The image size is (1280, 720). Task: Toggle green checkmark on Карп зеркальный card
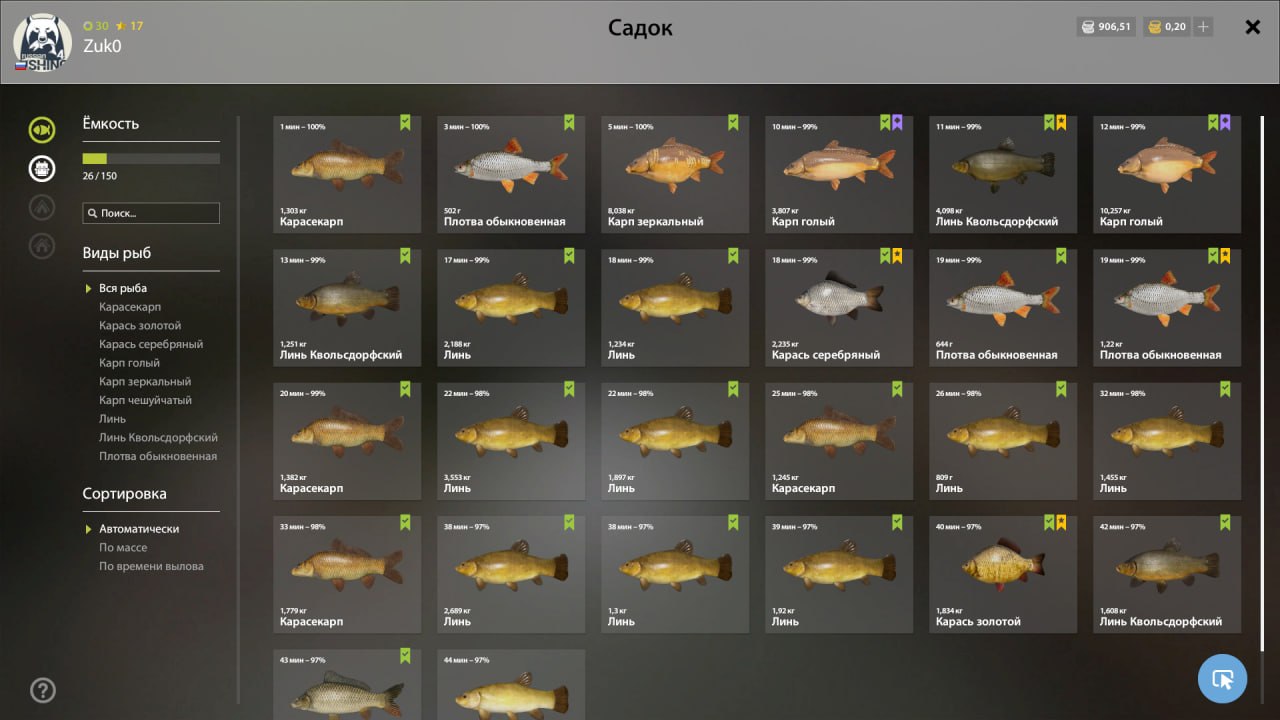click(x=733, y=123)
